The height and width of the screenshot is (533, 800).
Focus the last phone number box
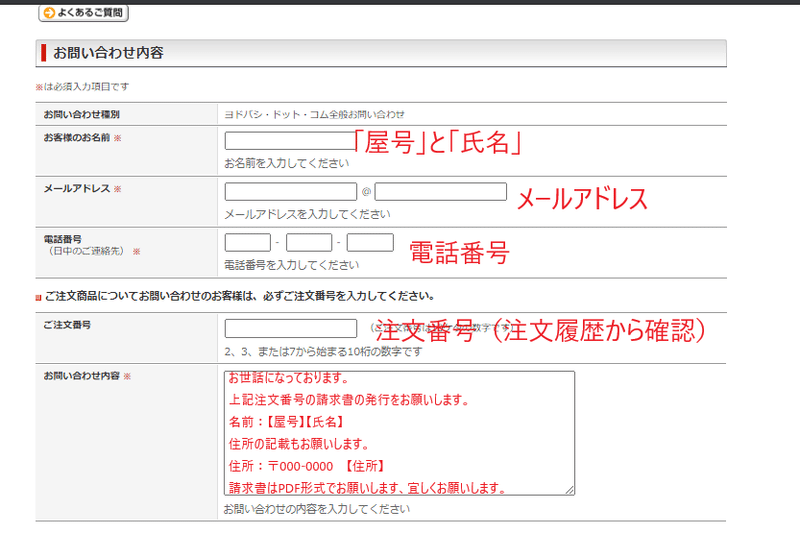pyautogui.click(x=370, y=242)
